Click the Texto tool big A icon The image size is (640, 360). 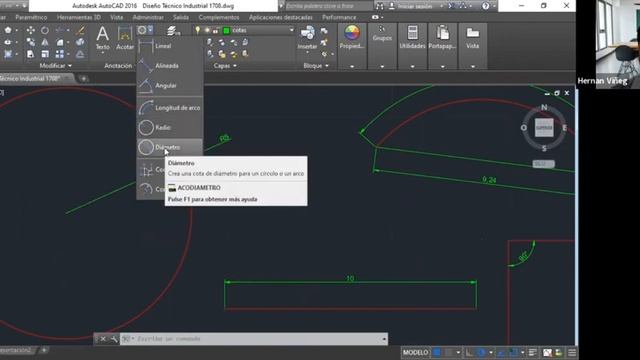(102, 34)
